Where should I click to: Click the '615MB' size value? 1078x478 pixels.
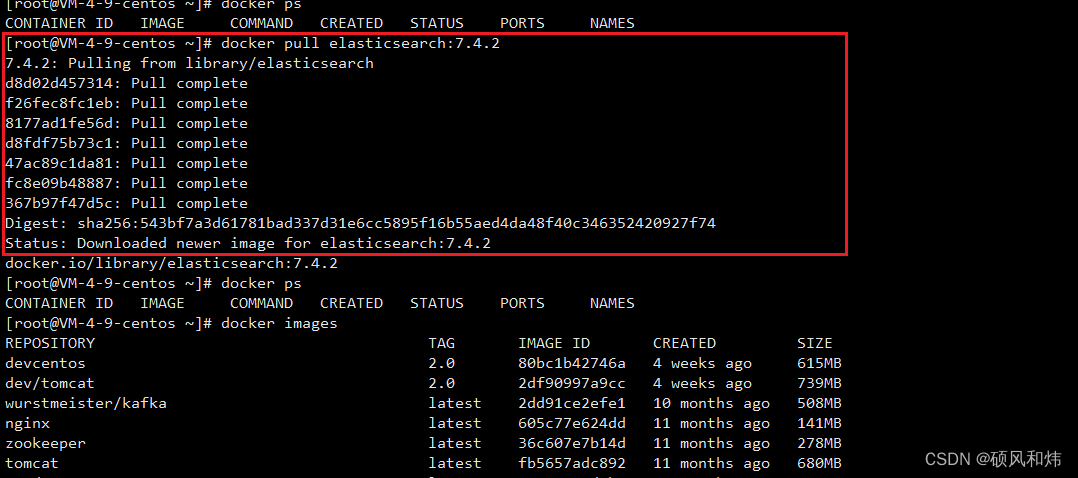point(820,362)
